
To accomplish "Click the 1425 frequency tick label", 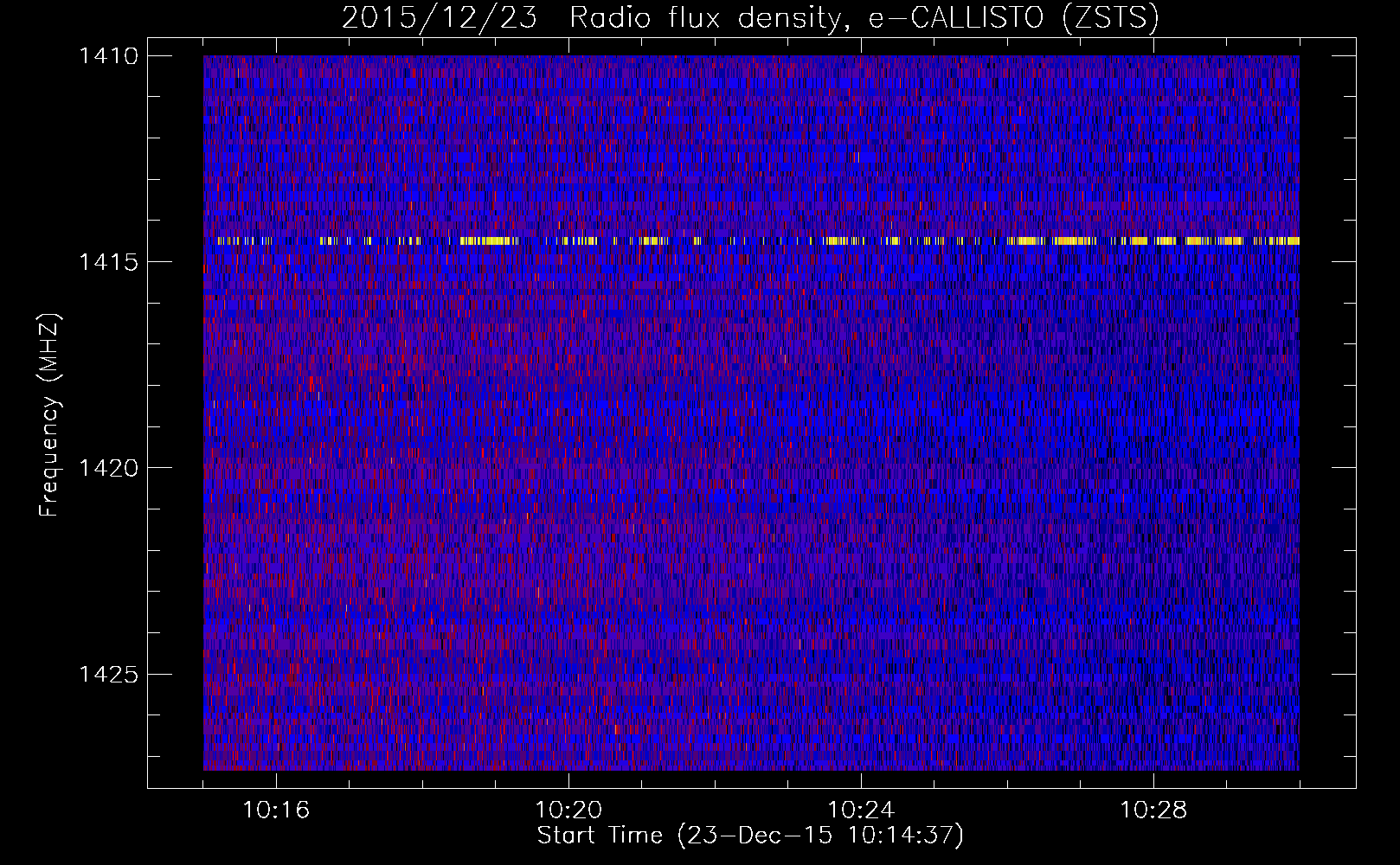I will (108, 674).
